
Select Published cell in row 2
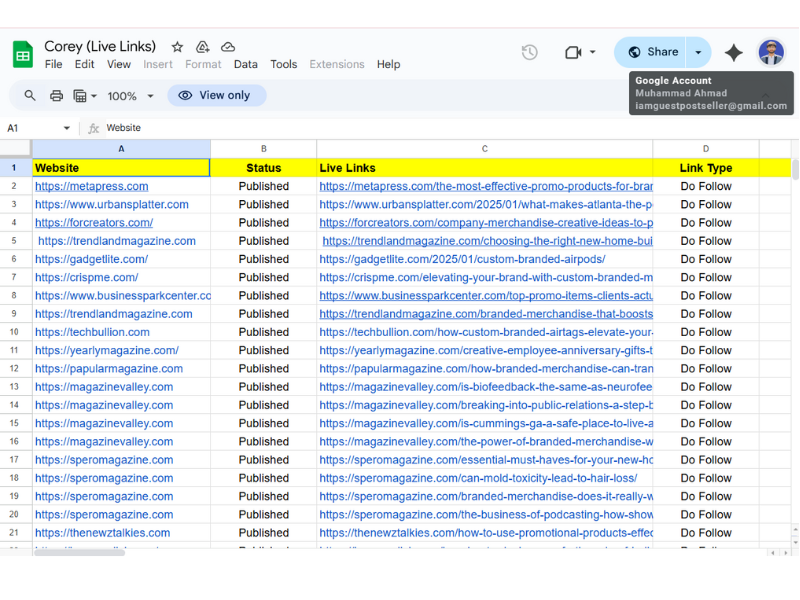pyautogui.click(x=263, y=186)
